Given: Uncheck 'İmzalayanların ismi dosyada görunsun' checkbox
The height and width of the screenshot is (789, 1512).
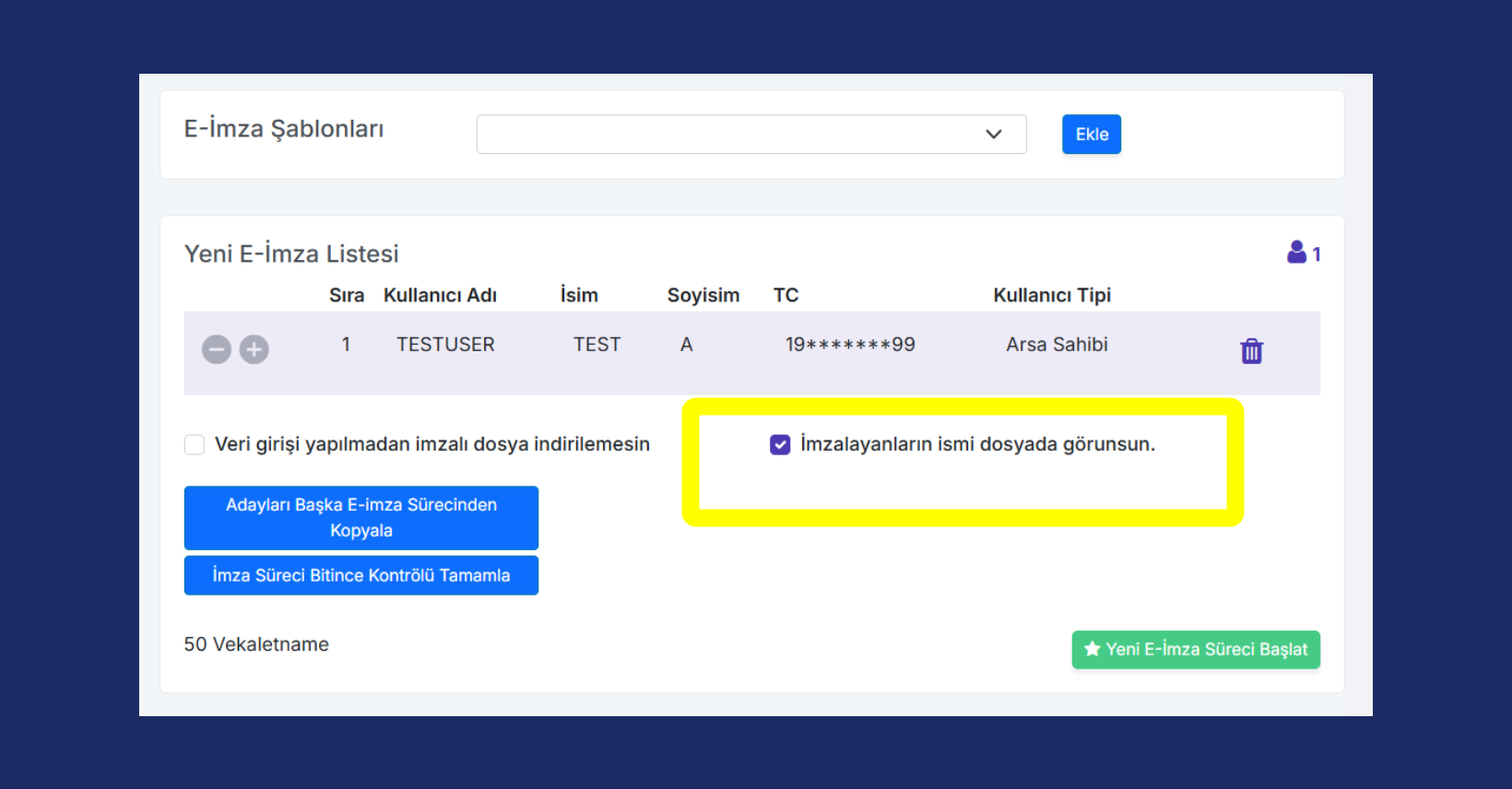Looking at the screenshot, I should click(780, 445).
